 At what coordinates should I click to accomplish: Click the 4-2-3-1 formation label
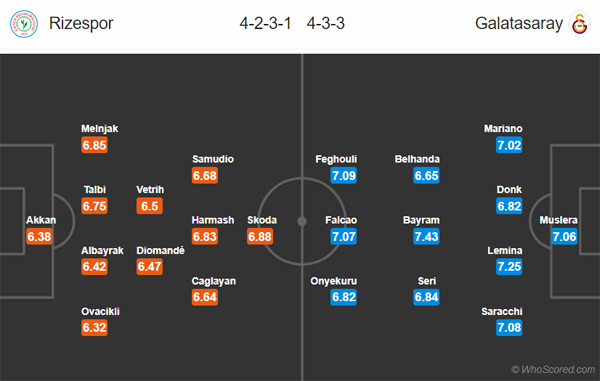point(266,24)
